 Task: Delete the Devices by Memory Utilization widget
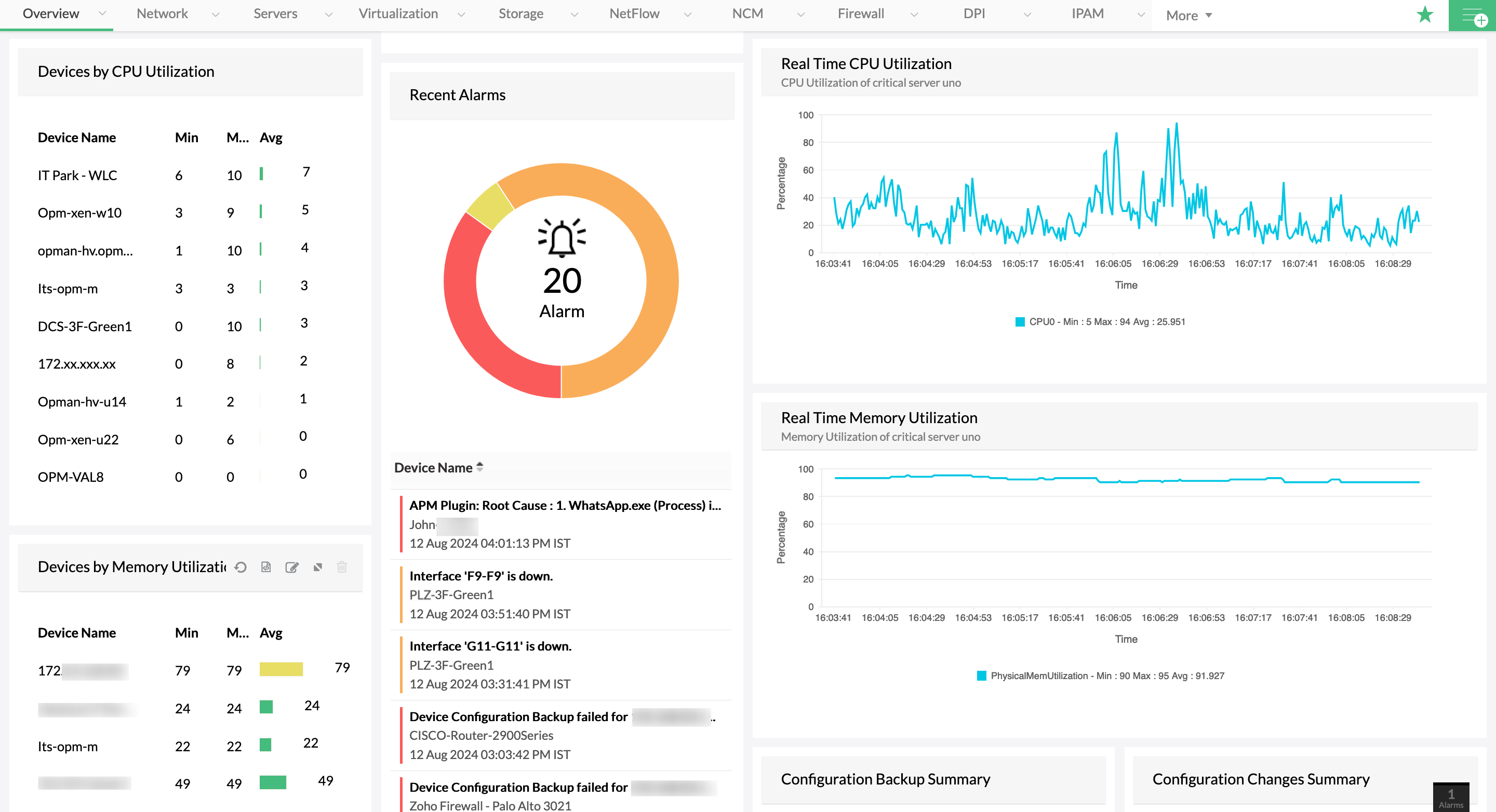[x=342, y=567]
